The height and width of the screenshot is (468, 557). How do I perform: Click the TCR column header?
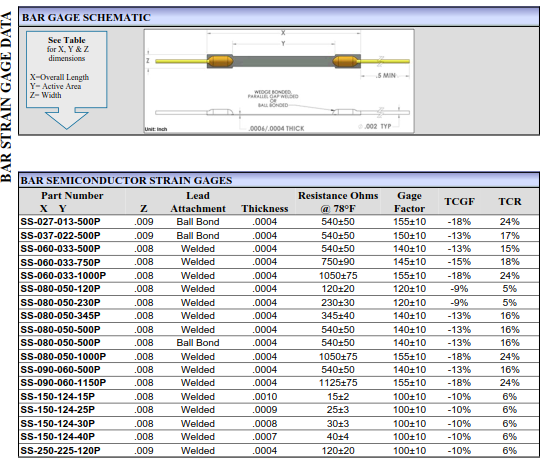pos(510,201)
